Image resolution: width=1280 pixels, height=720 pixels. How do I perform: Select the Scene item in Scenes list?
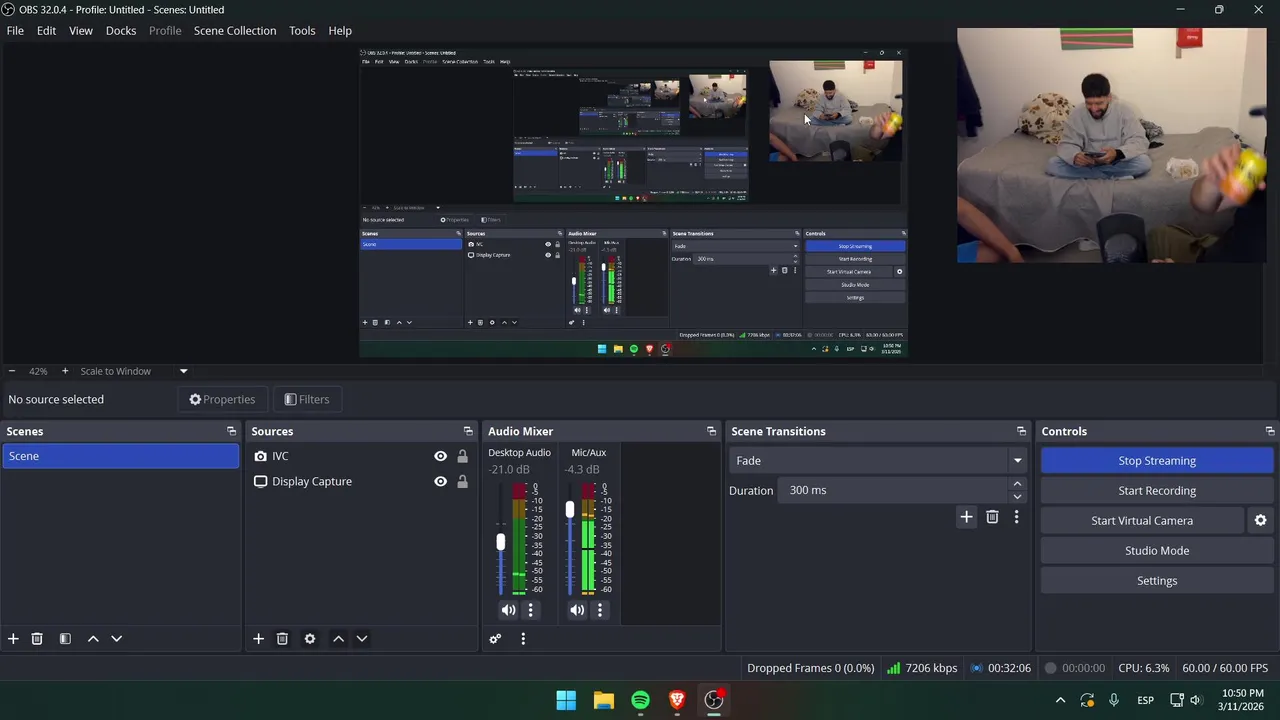(x=120, y=456)
